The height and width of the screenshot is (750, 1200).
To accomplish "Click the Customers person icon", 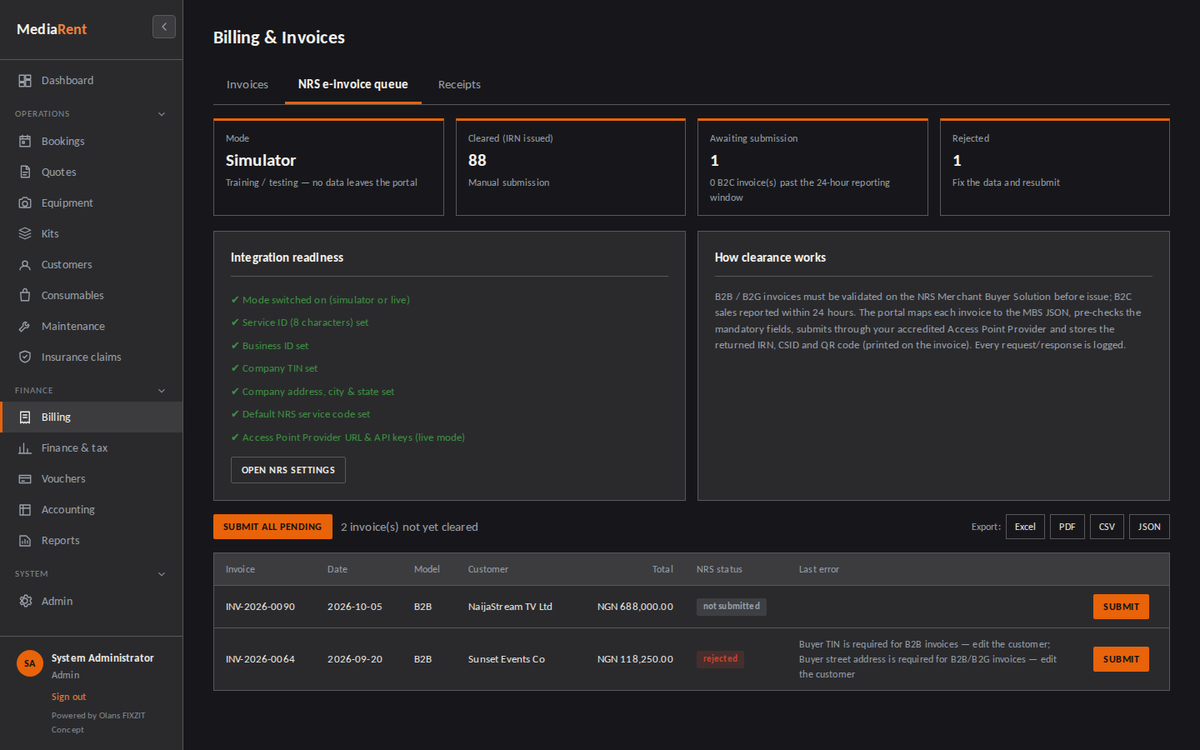I will [x=25, y=265].
